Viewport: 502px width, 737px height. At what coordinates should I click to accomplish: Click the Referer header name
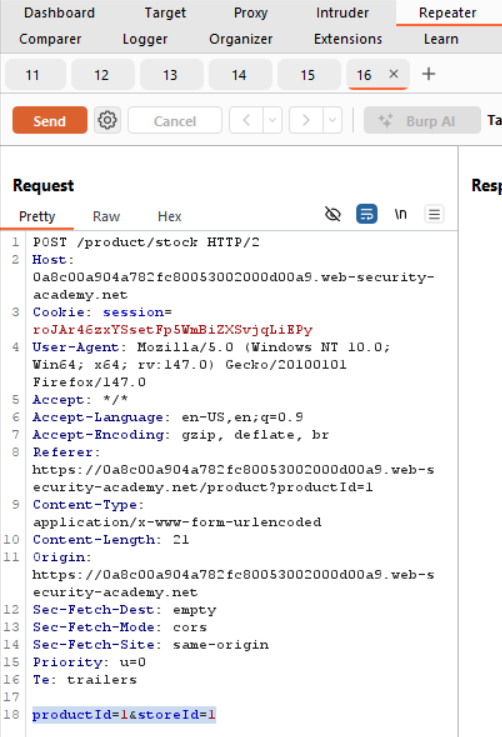[x=63, y=452]
